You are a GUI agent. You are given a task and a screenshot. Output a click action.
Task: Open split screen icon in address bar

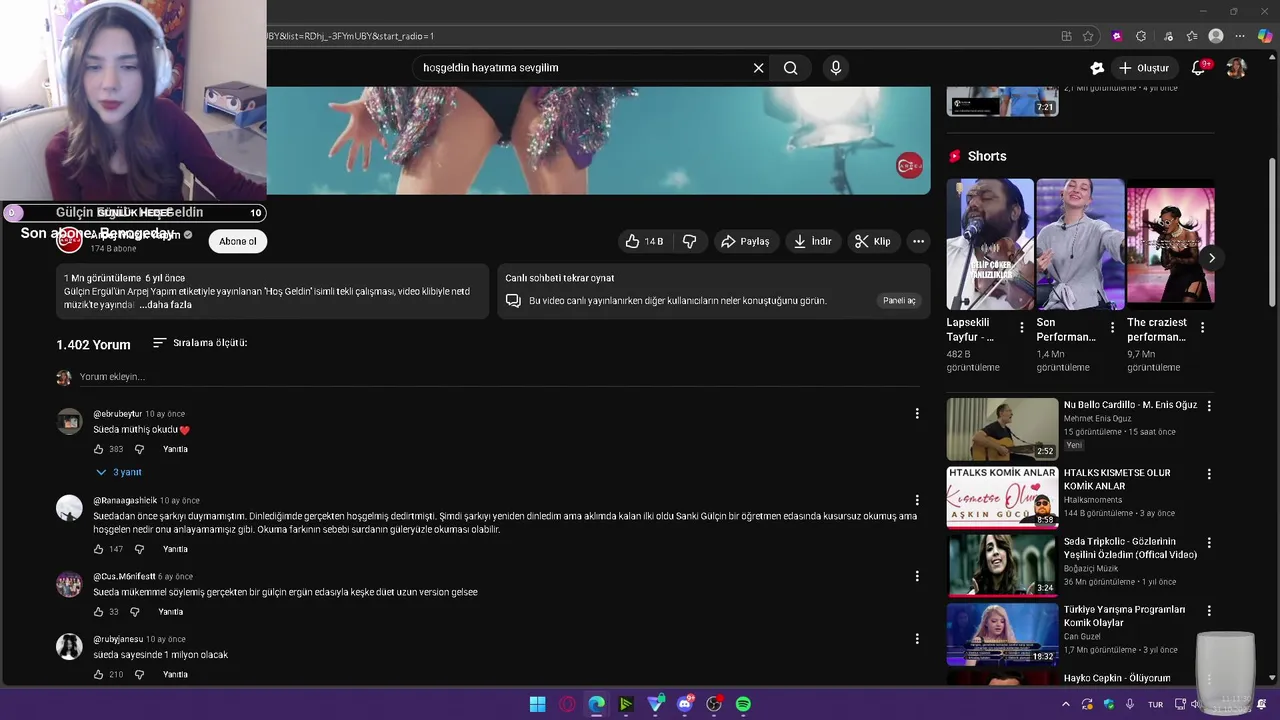(x=1066, y=36)
